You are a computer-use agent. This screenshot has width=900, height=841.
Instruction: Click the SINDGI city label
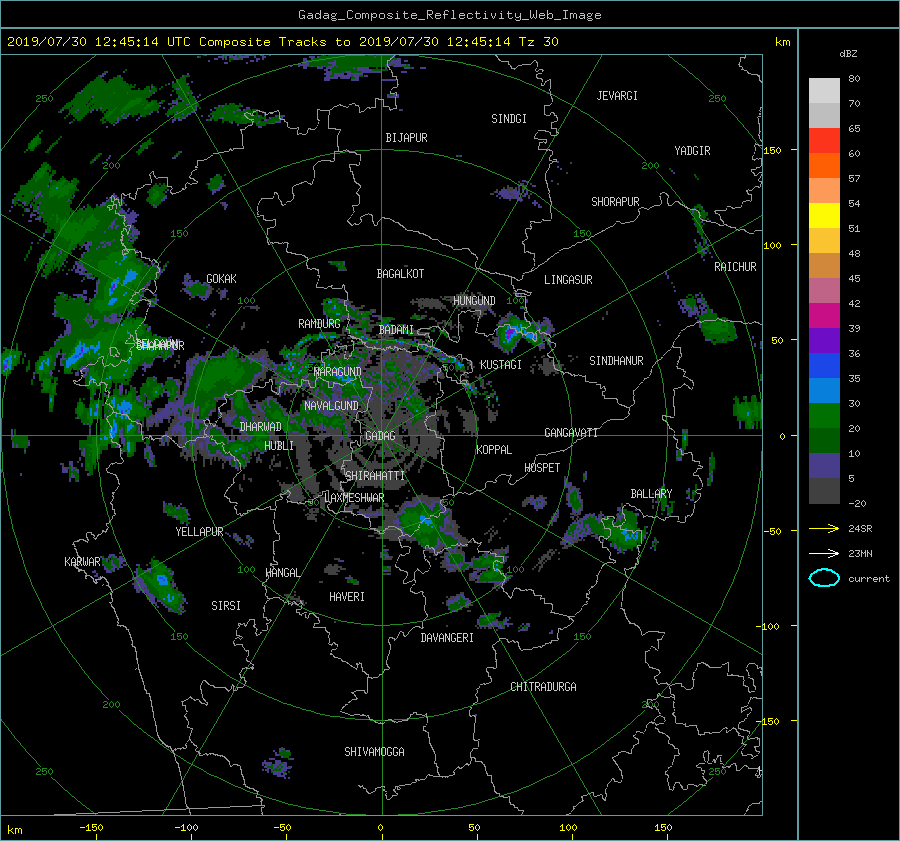pyautogui.click(x=509, y=119)
